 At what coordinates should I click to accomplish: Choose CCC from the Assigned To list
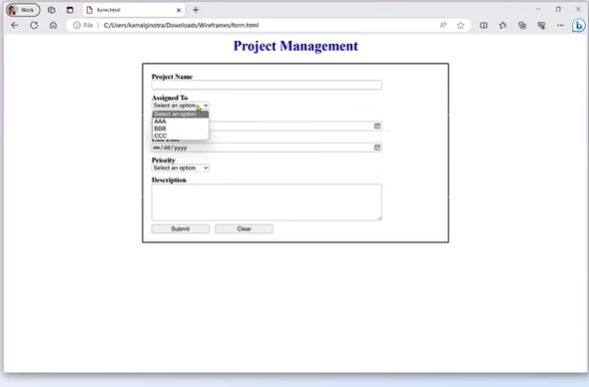pos(180,135)
